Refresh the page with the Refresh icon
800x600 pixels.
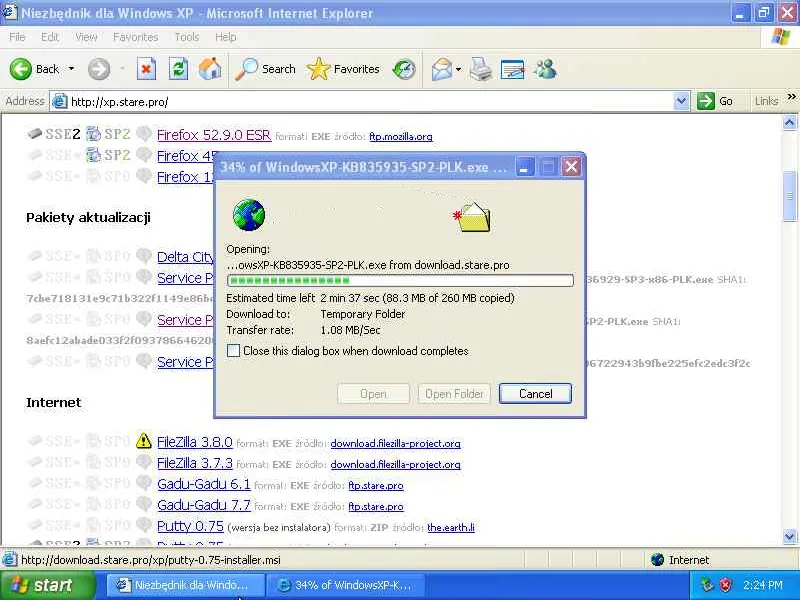click(x=178, y=69)
